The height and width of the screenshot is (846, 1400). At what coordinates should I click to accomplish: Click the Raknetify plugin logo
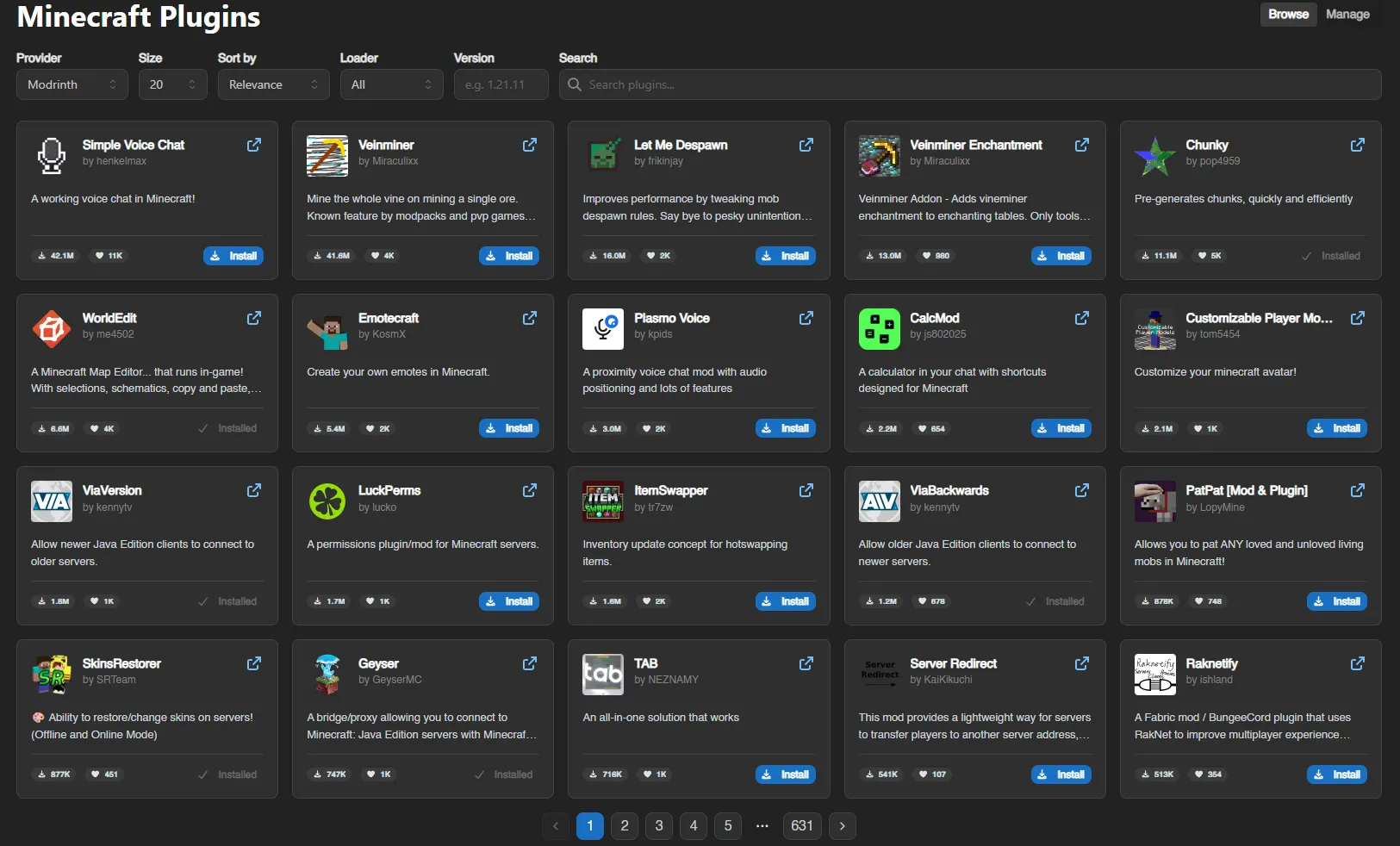click(1155, 675)
